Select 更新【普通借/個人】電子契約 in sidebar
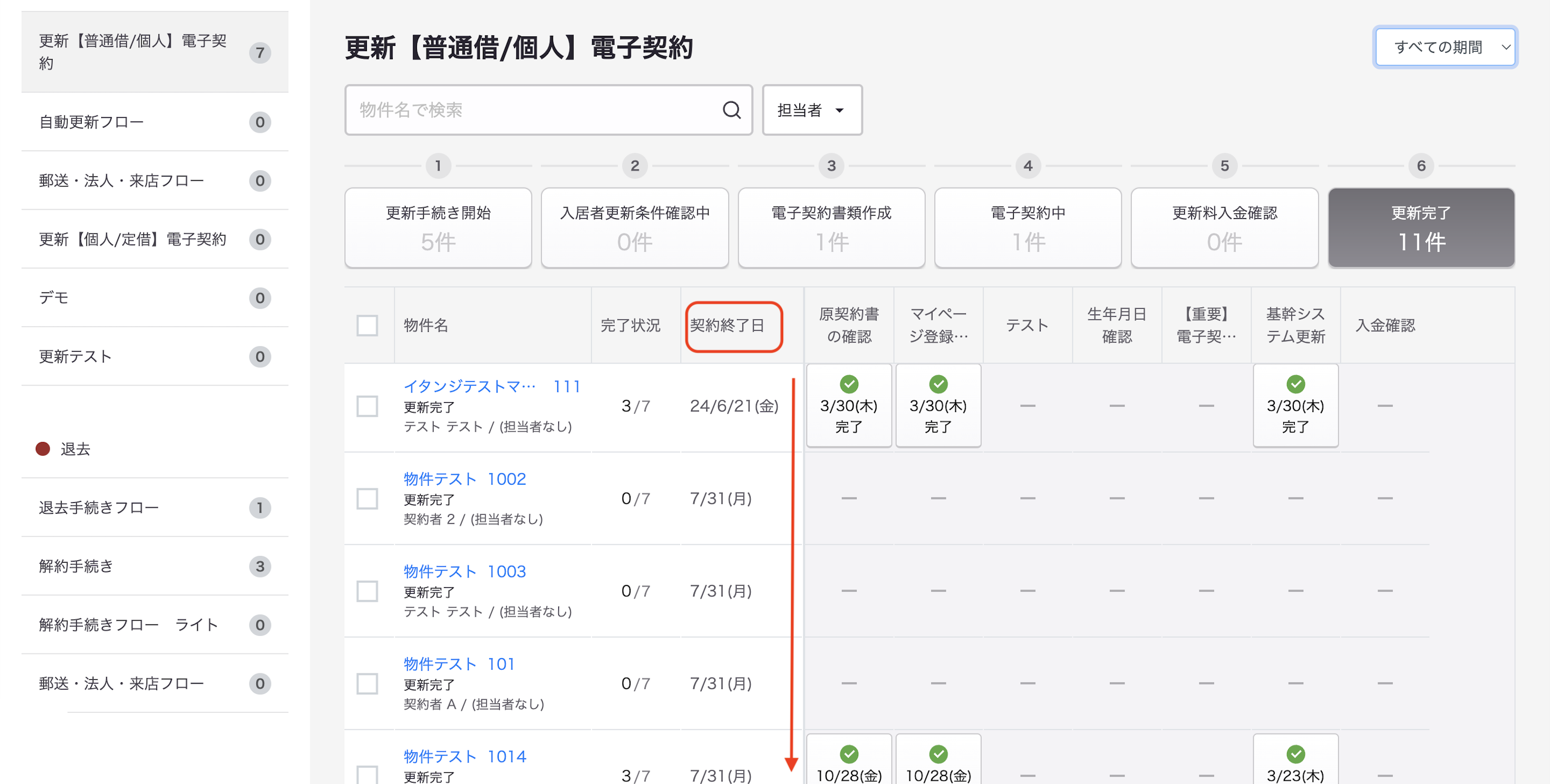1550x784 pixels. coord(154,52)
